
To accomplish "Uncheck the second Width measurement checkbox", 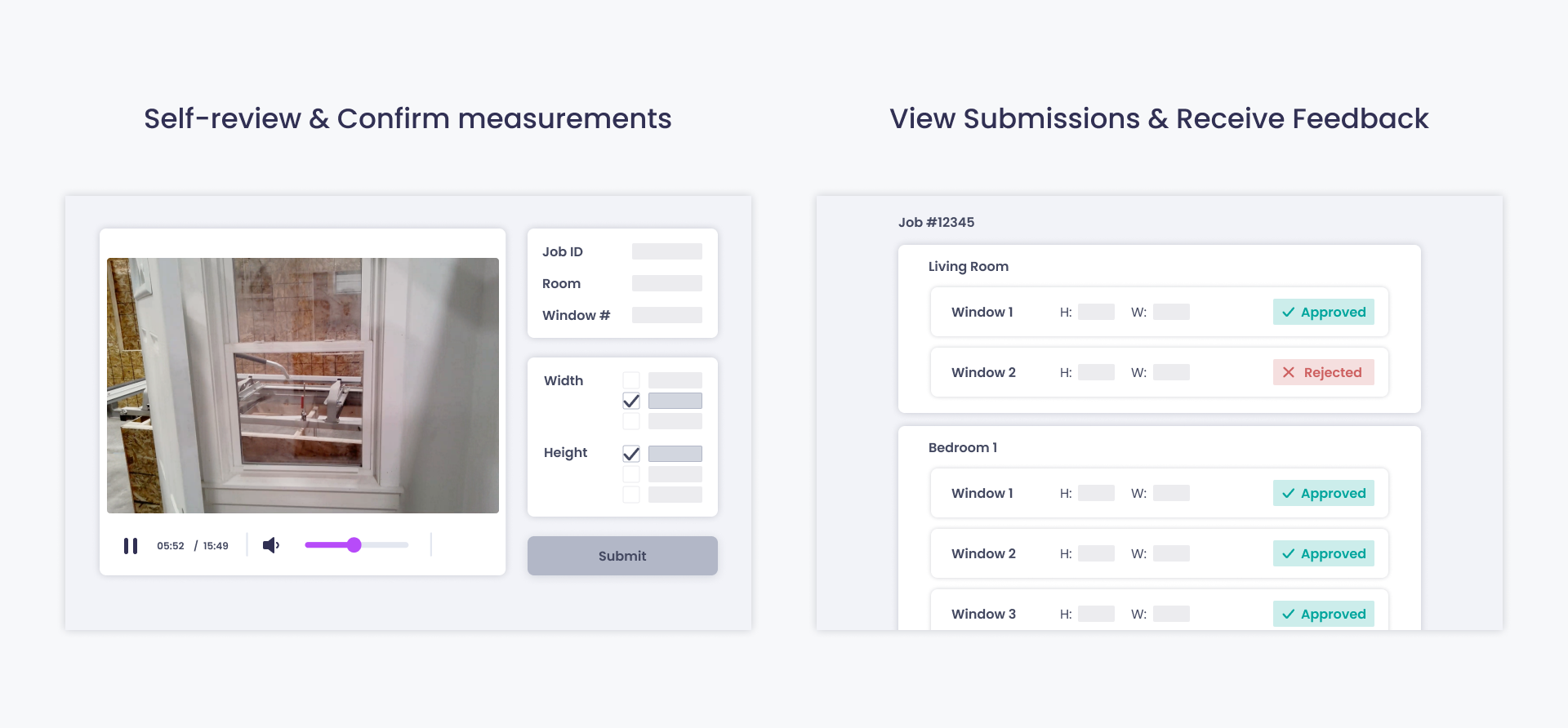I will [631, 401].
